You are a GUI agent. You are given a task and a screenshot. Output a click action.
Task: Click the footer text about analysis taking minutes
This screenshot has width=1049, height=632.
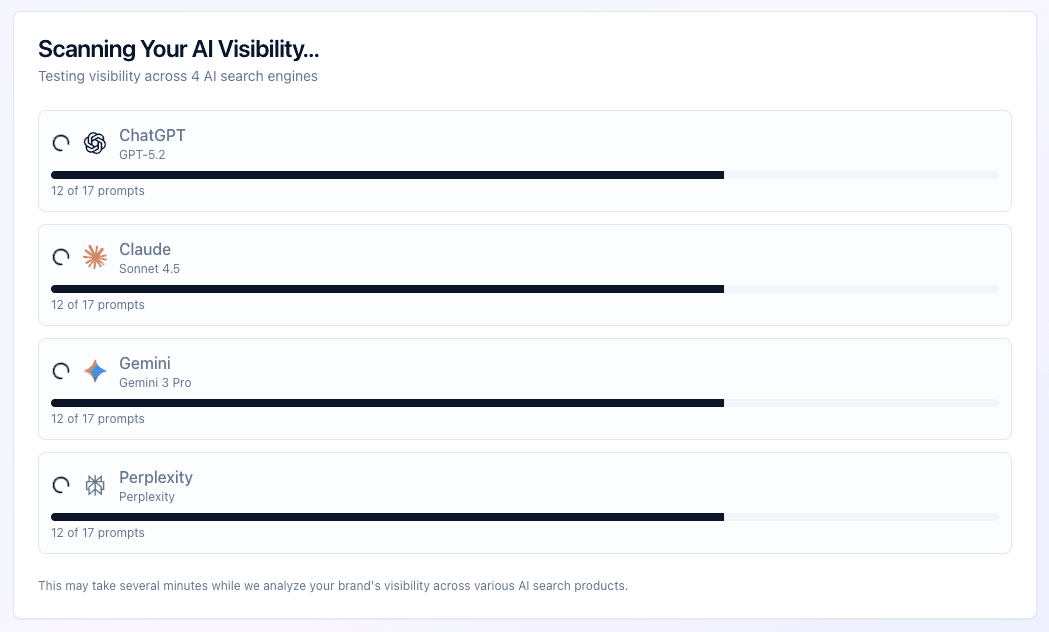point(333,586)
